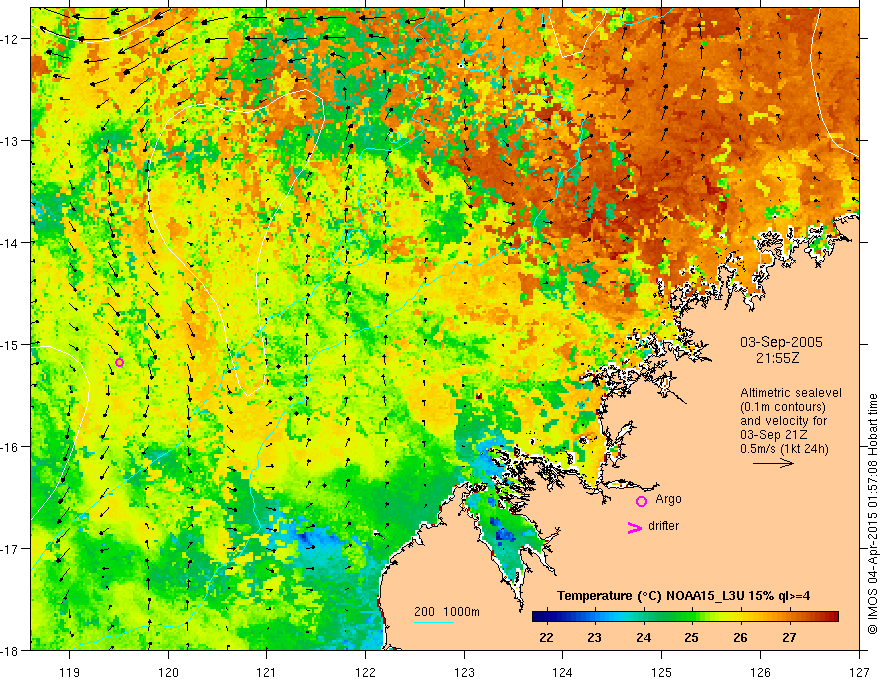Click the cyan isobath legend line under '200 1000m'
The width and height of the screenshot is (880, 680).
[x=434, y=622]
